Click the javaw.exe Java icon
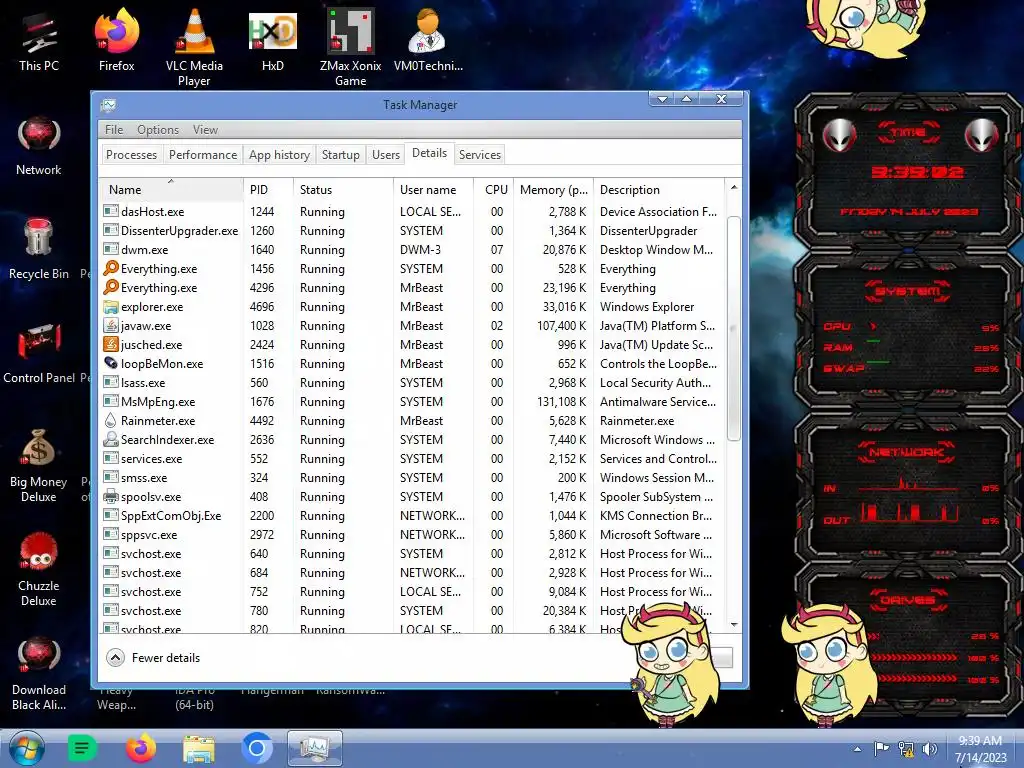1024x768 pixels. click(x=111, y=325)
